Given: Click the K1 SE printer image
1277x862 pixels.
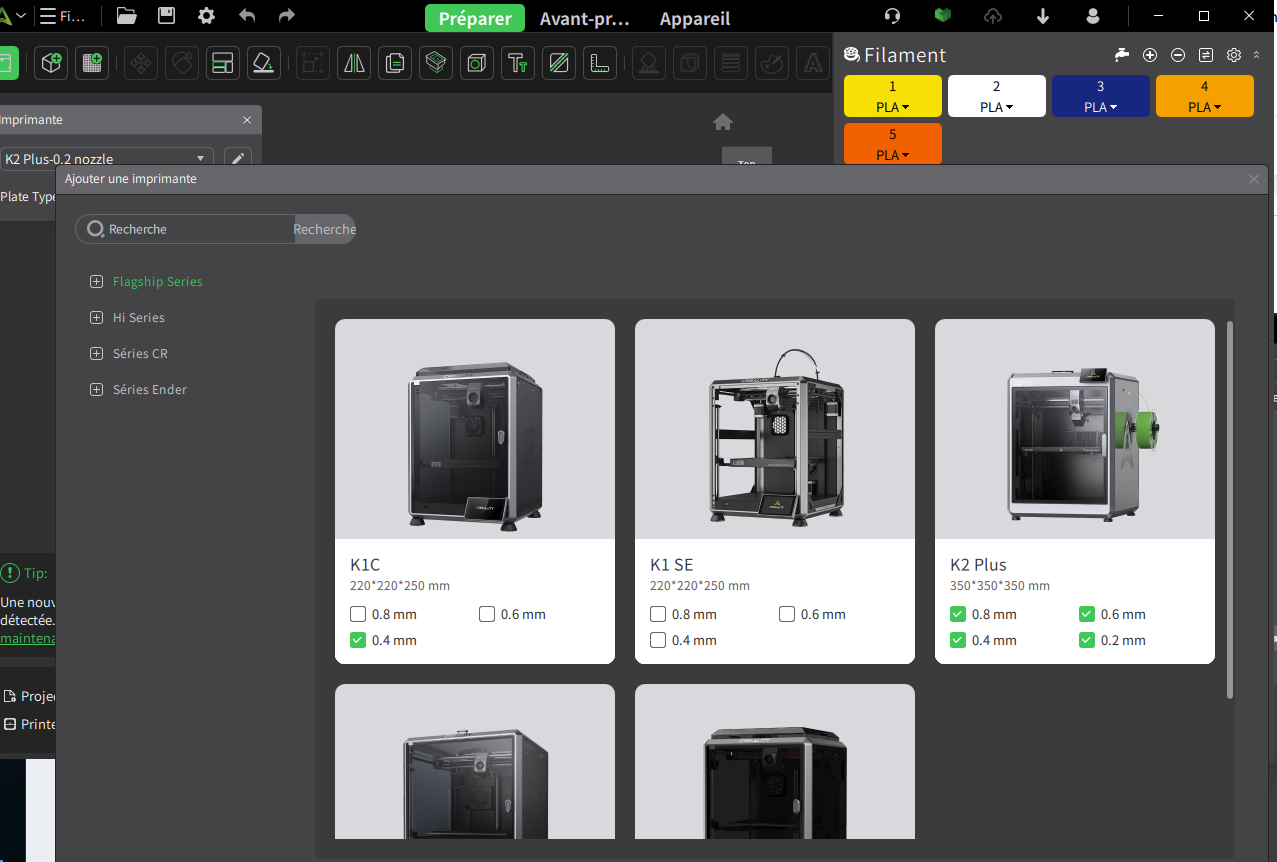Looking at the screenshot, I should tap(775, 429).
